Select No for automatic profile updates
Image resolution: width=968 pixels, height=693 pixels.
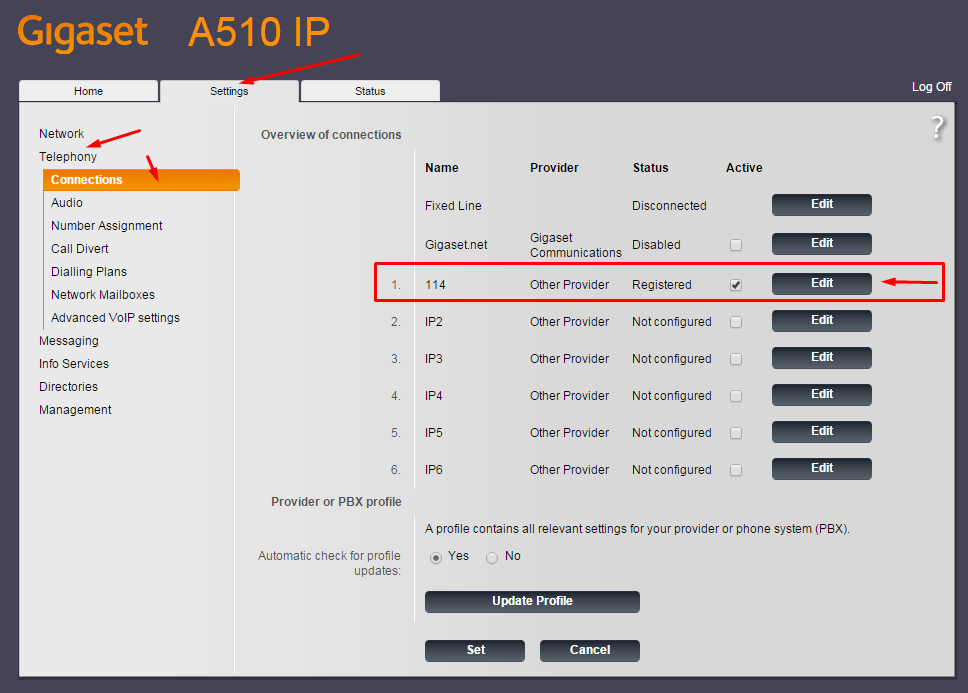point(492,558)
